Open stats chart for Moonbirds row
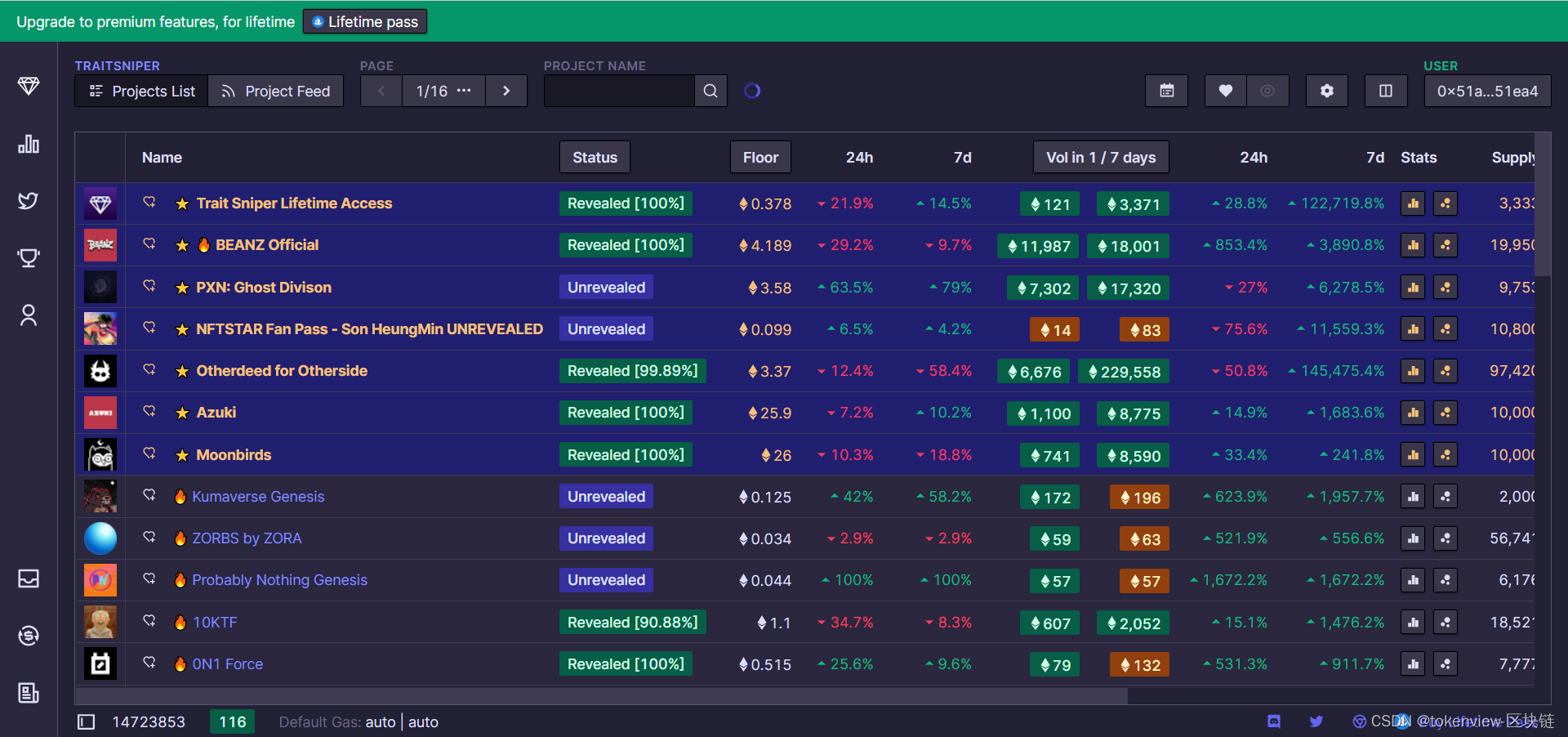Viewport: 1568px width, 737px height. tap(1413, 455)
